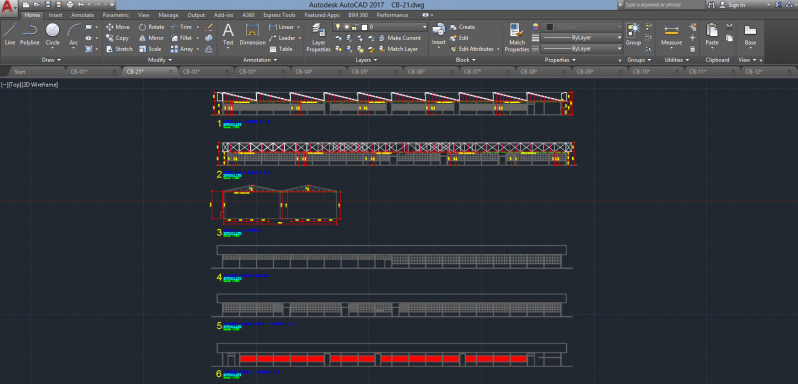Select the Polyline tool
The width and height of the screenshot is (798, 384).
[30, 35]
